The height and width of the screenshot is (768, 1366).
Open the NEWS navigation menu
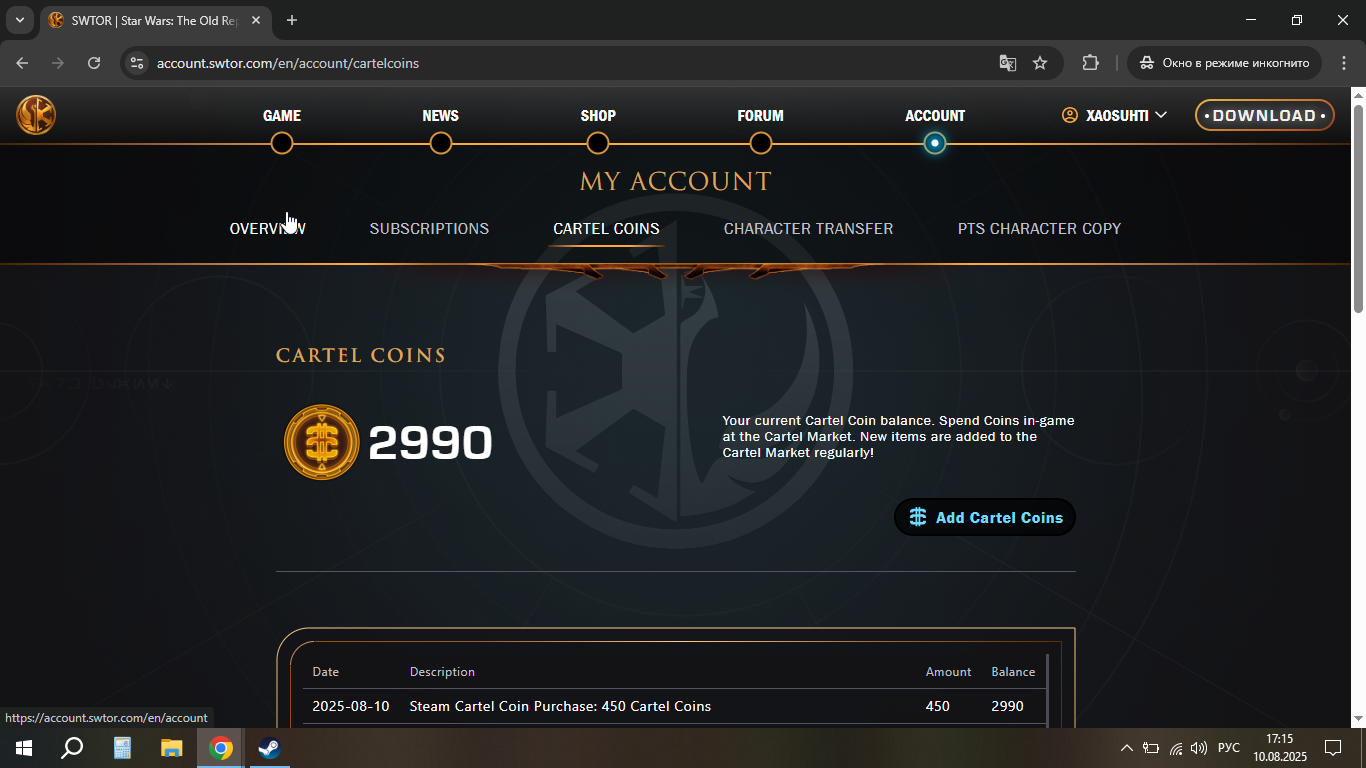[440, 116]
